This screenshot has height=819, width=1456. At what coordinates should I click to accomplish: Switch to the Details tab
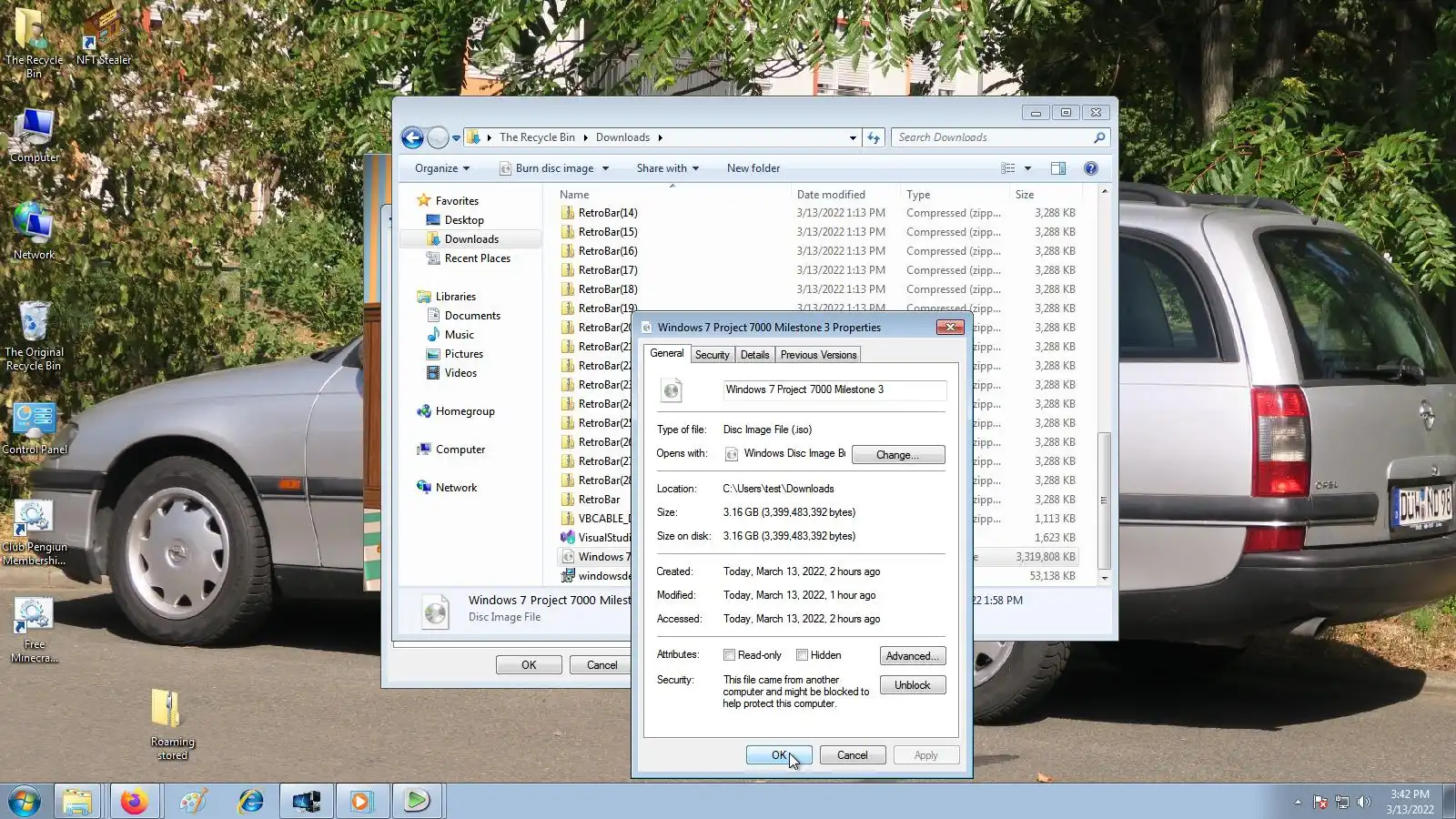[754, 355]
